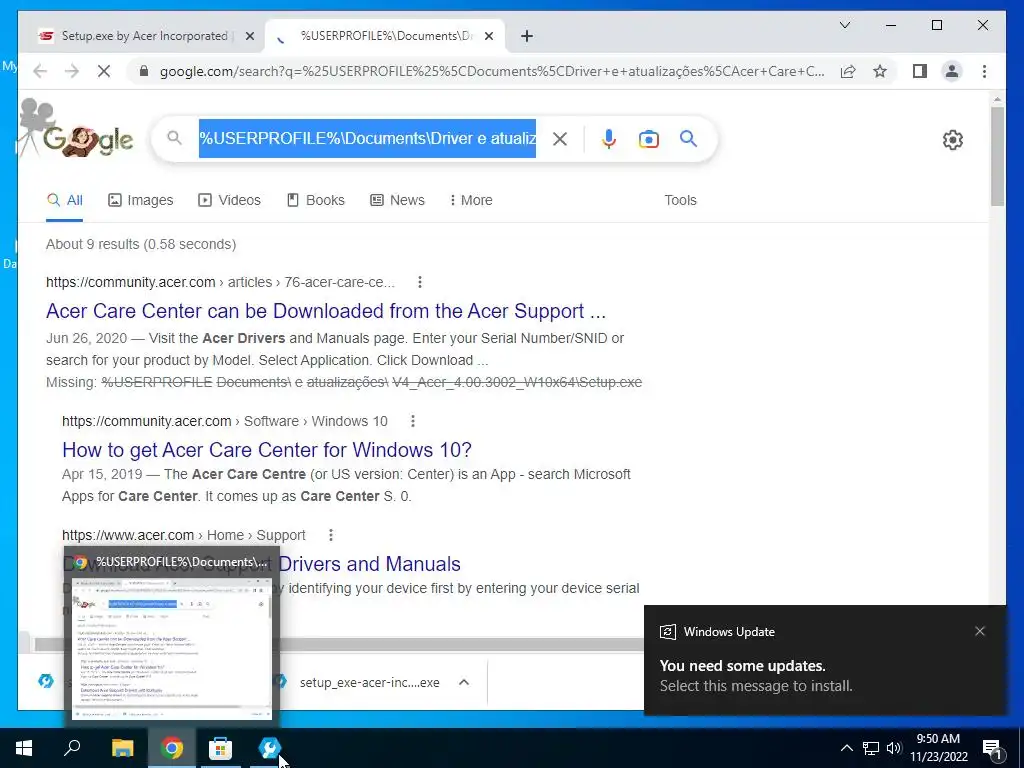Start a voice search with microphone
1024x768 pixels.
(x=609, y=138)
